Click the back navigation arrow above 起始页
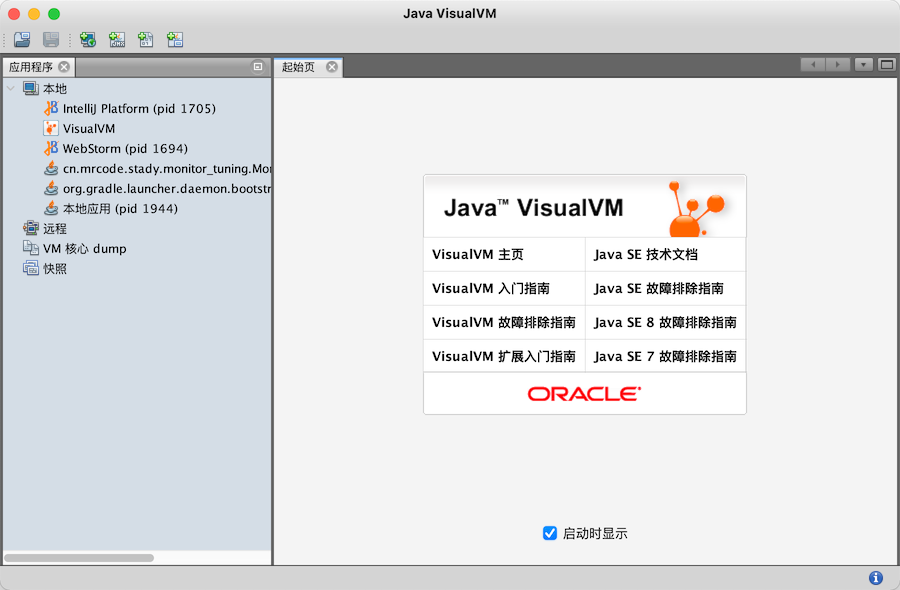900x590 pixels. (x=813, y=63)
